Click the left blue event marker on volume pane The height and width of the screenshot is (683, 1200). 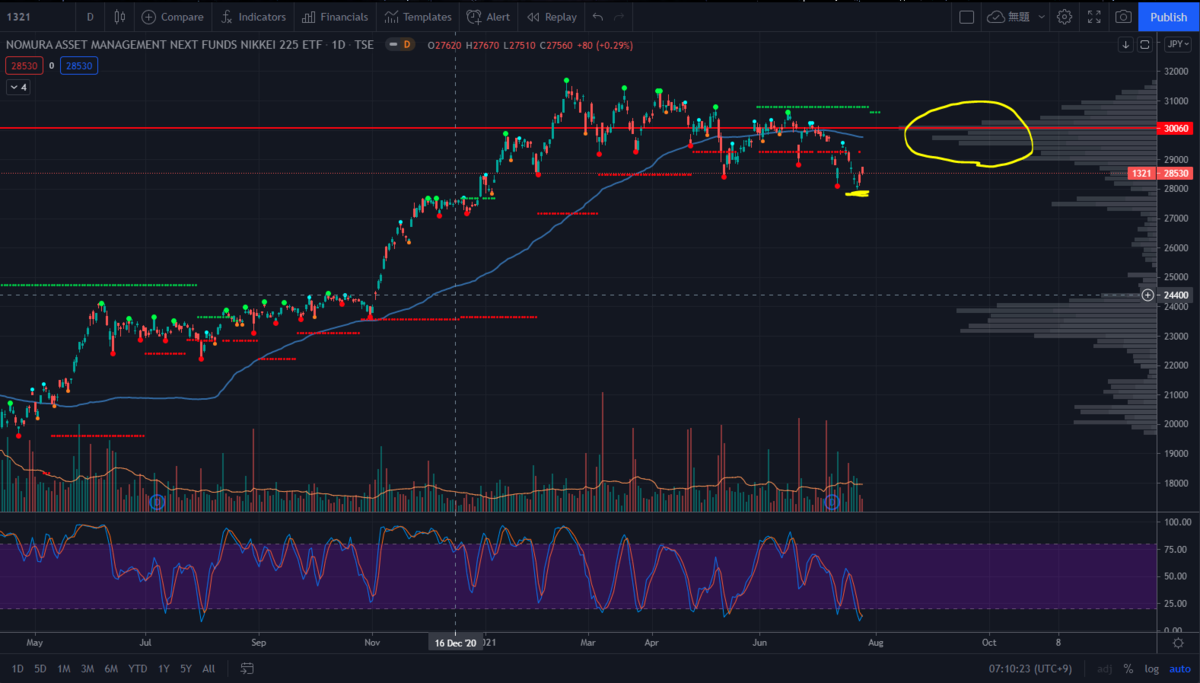click(157, 502)
